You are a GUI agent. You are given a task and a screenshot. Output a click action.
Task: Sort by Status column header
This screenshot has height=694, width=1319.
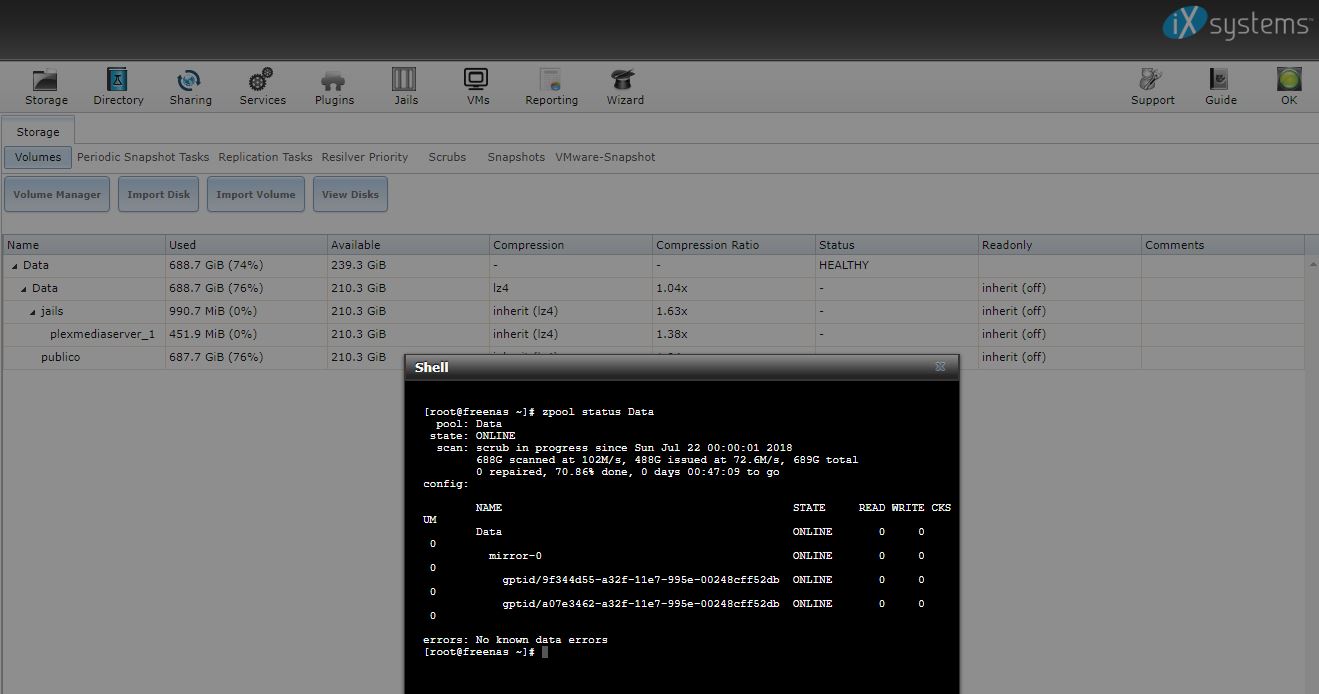(x=897, y=245)
